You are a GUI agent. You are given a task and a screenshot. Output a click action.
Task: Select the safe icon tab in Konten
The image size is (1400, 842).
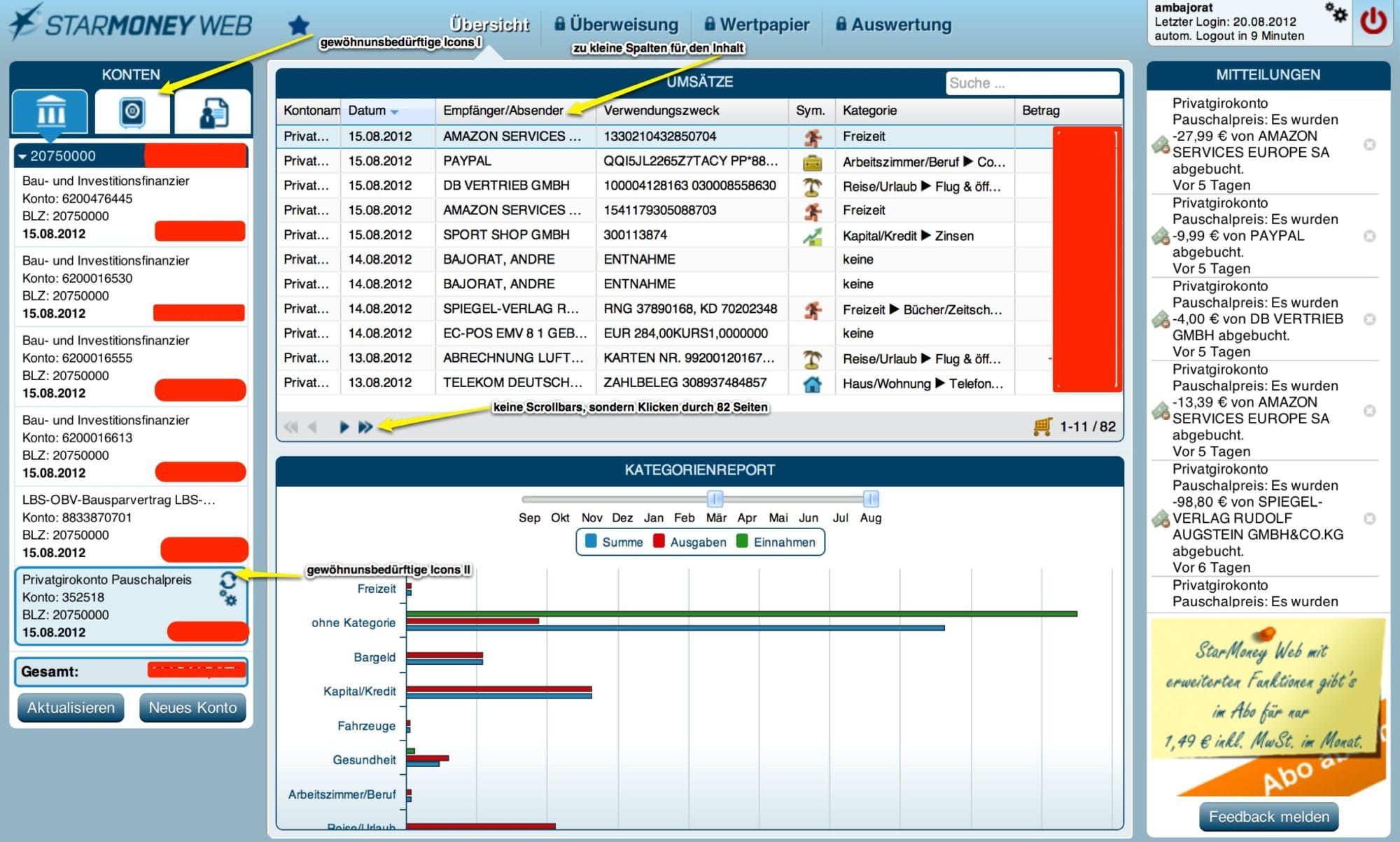tap(132, 111)
